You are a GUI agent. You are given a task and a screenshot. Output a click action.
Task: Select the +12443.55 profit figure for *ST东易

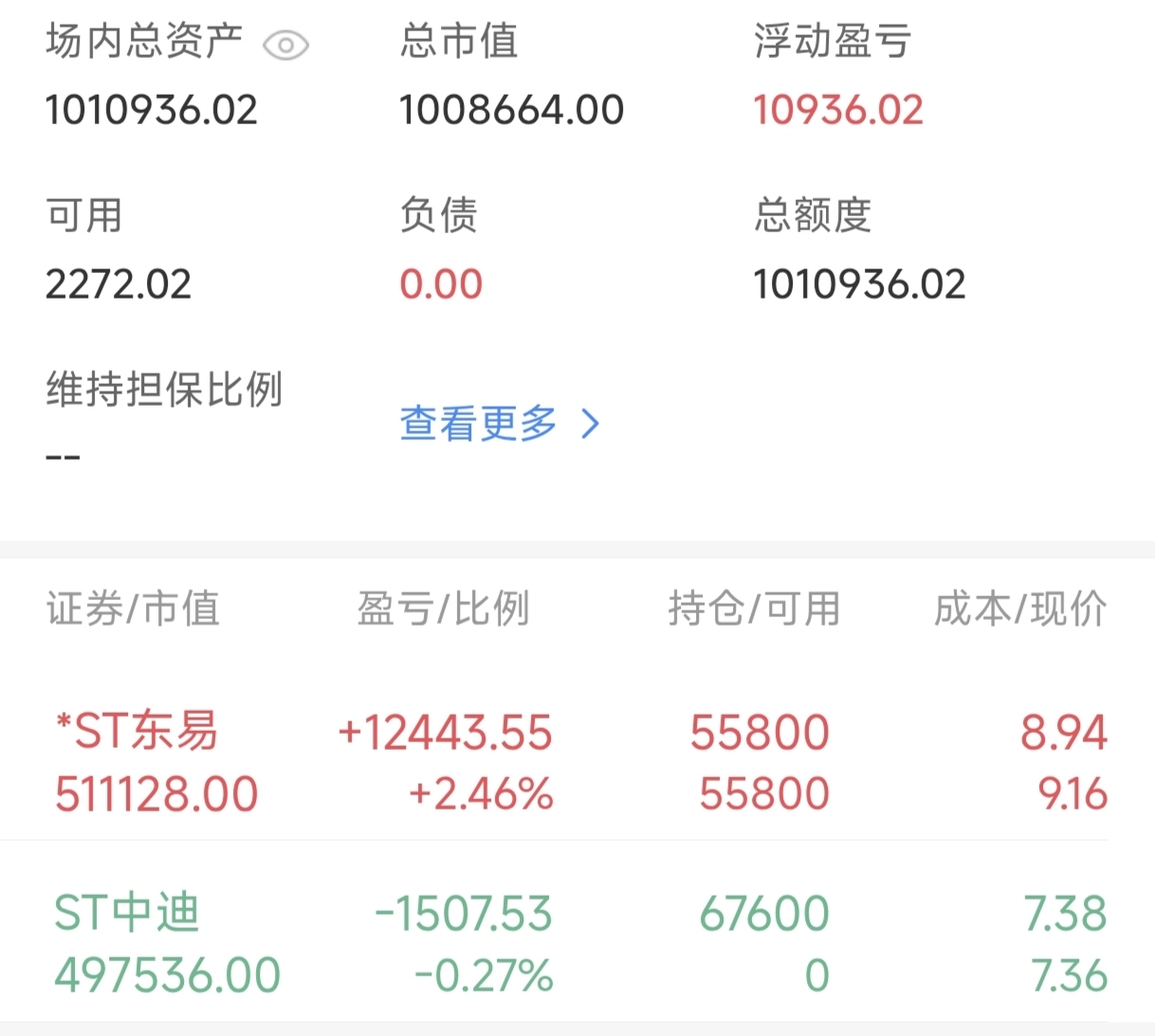click(x=445, y=733)
